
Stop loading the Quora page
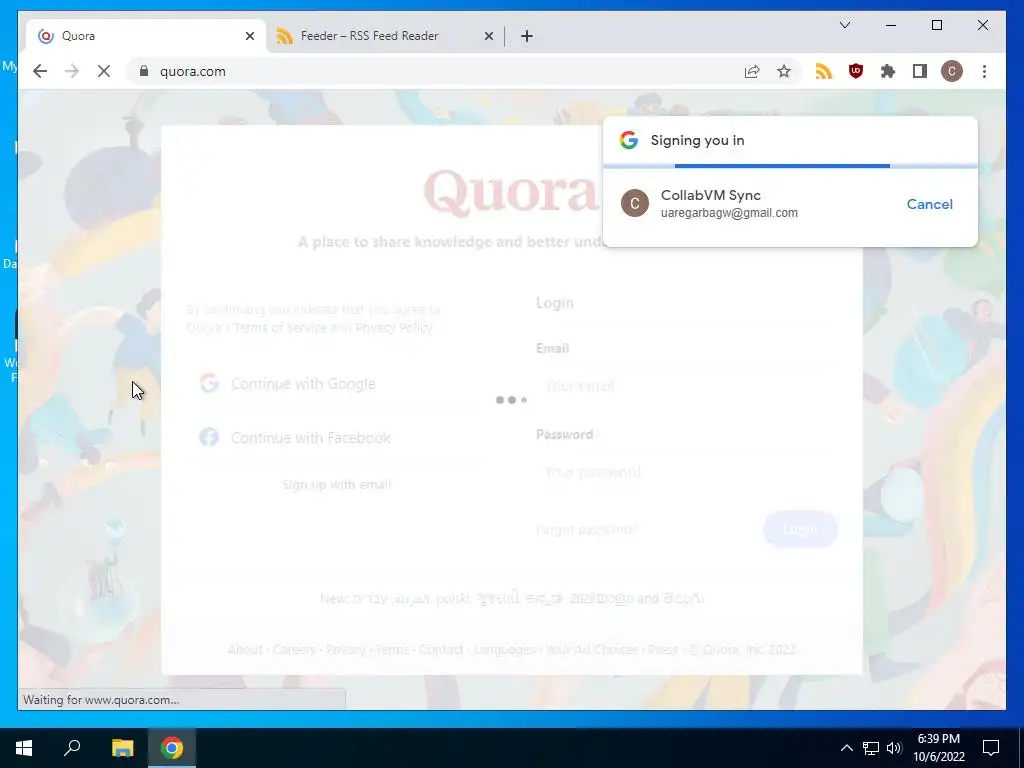(x=104, y=71)
